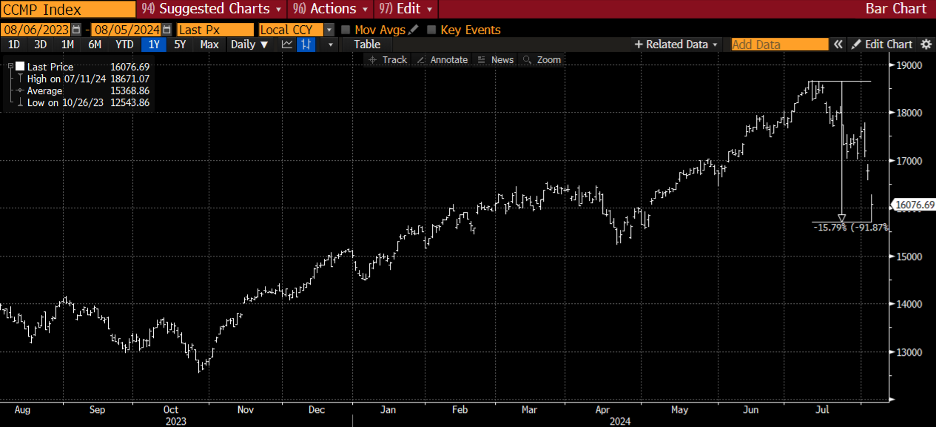936x428 pixels.
Task: Enable the Mov Avgs checkbox
Action: click(x=345, y=30)
